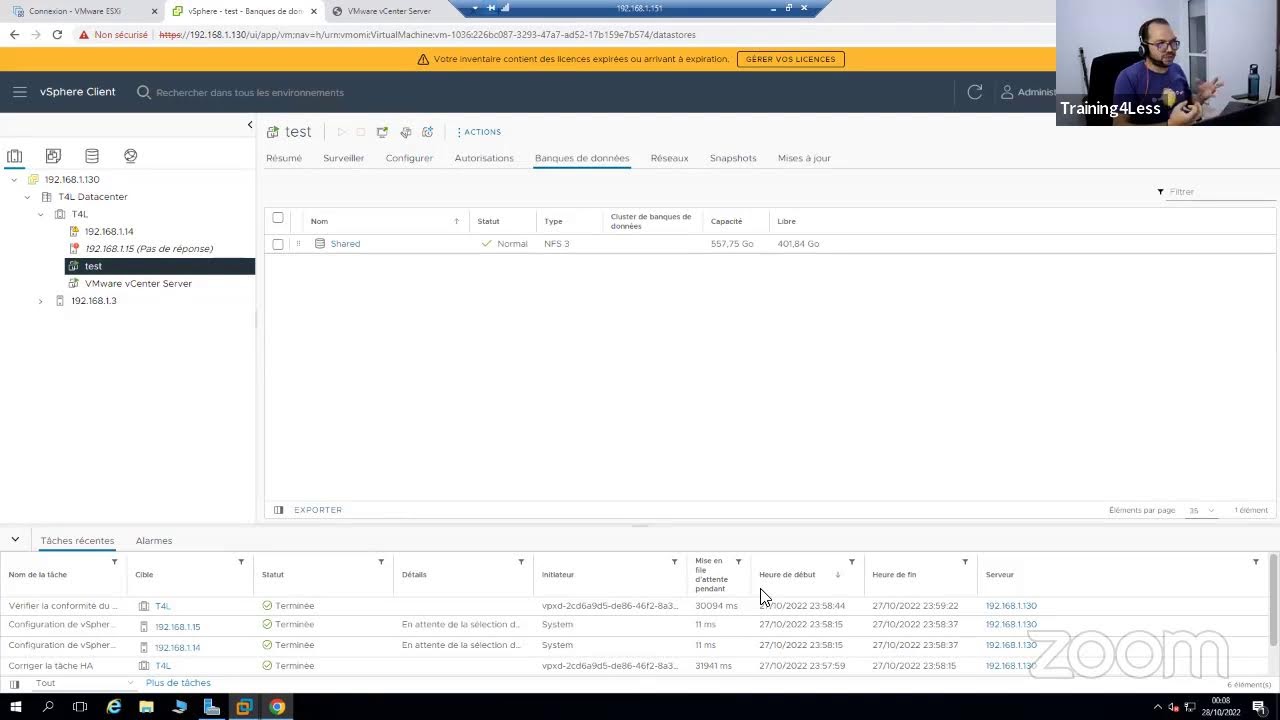Click the global search input field

coord(250,93)
